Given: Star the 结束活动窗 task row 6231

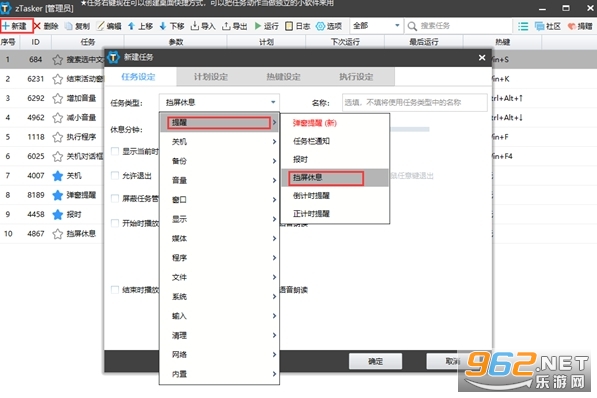Looking at the screenshot, I should (x=57, y=79).
